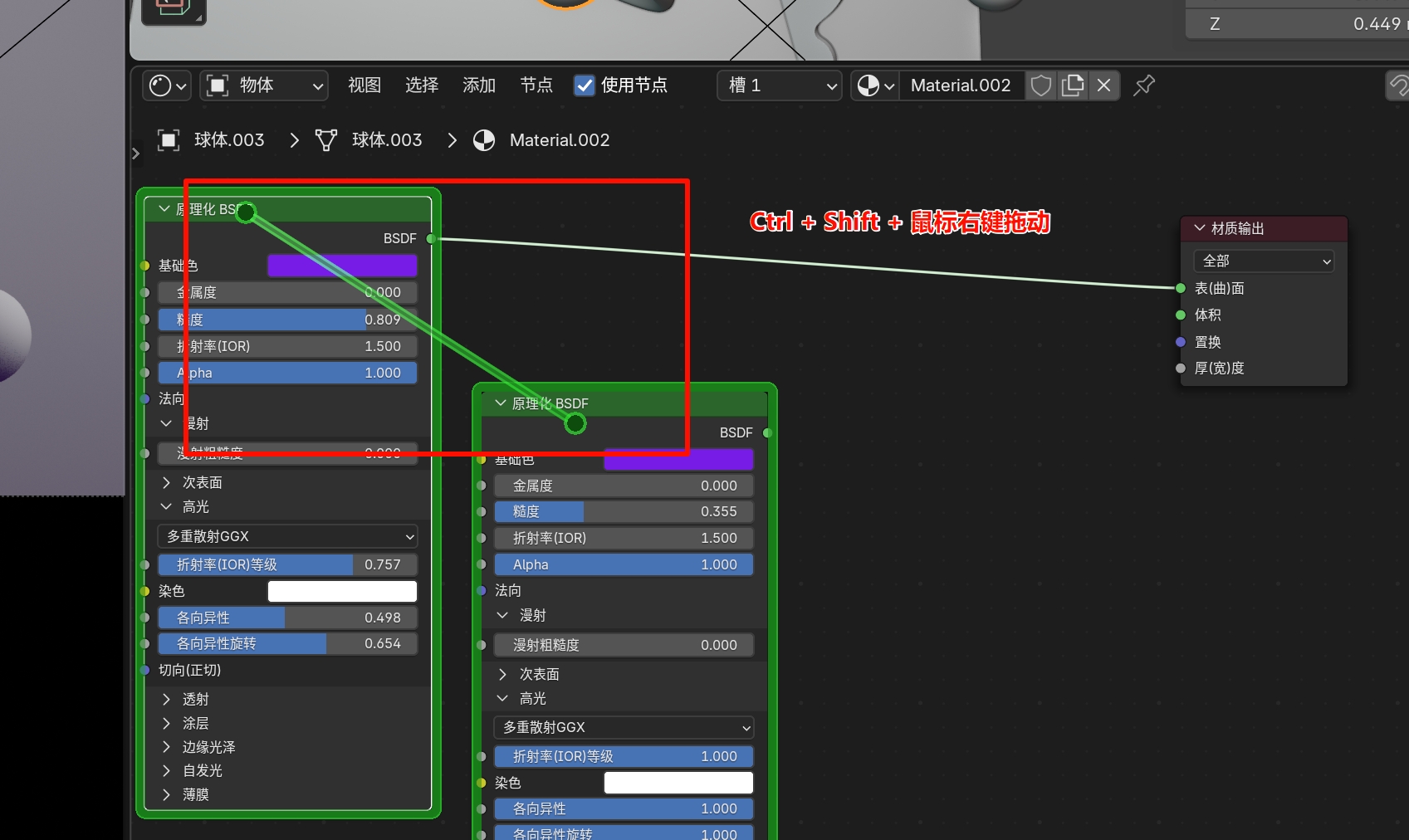Toggle the pin icon in node header
This screenshot has width=1409, height=840.
1144,85
